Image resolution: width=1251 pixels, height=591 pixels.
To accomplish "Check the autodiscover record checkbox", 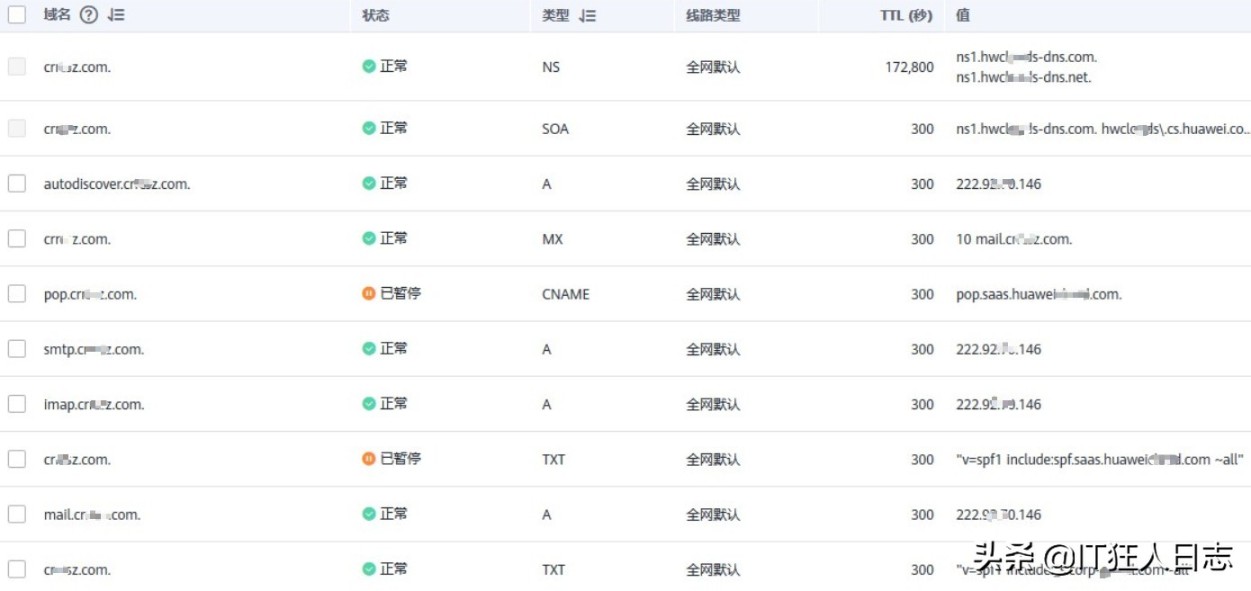I will click(x=17, y=184).
